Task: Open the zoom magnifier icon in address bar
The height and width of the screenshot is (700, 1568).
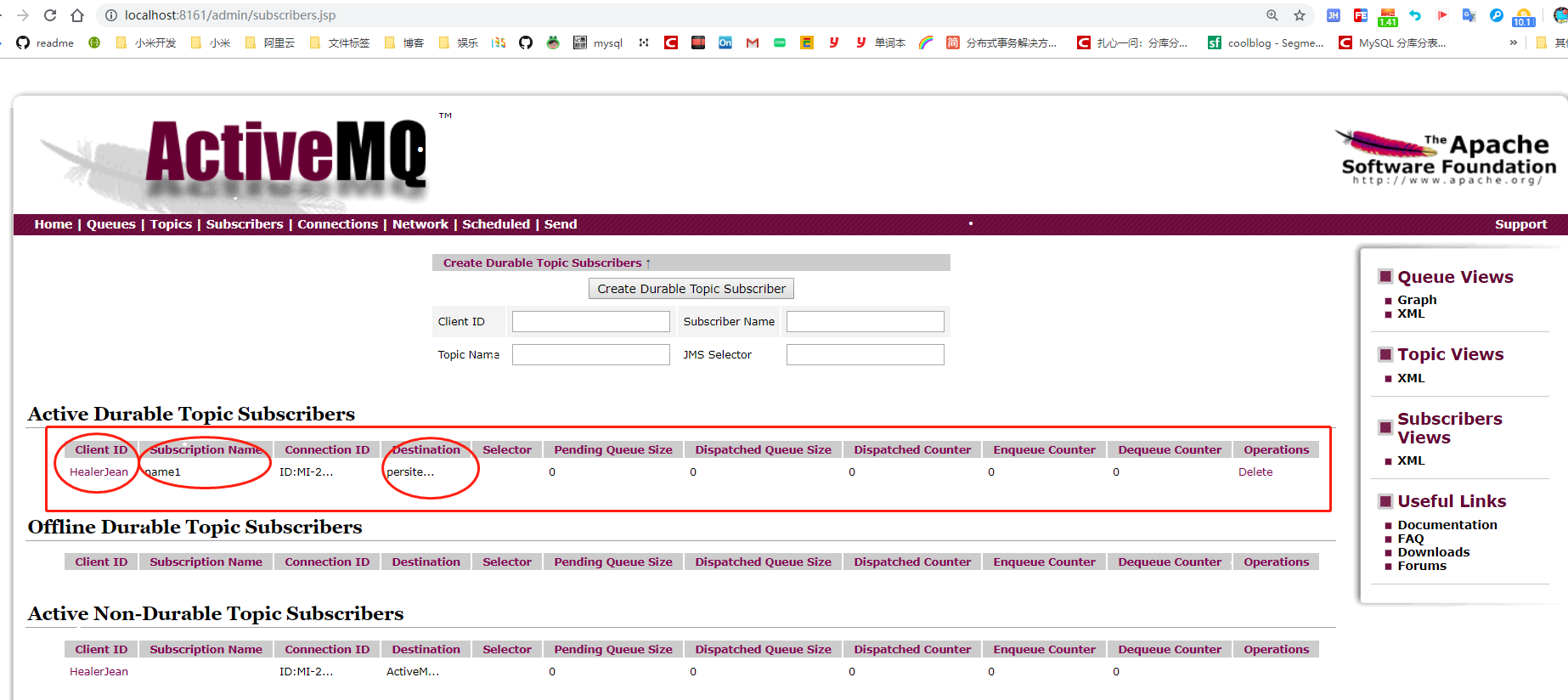Action: click(1272, 15)
